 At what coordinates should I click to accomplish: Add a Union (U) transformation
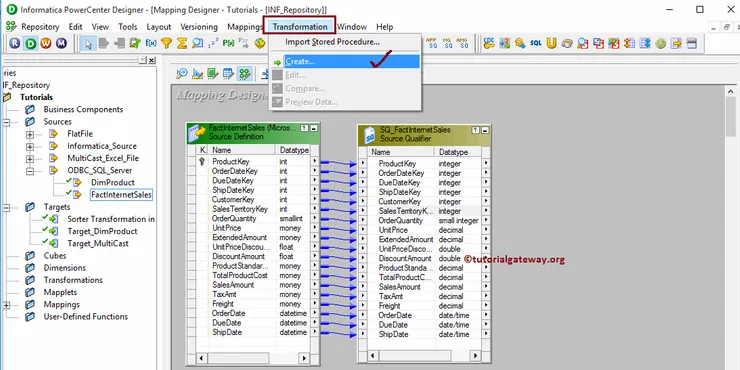click(x=551, y=43)
